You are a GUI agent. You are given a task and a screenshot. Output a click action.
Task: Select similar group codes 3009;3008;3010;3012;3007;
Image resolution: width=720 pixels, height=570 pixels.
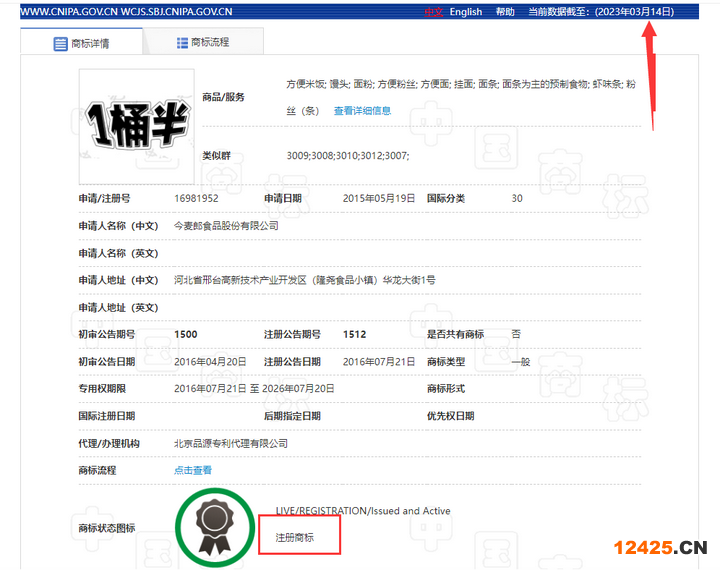[x=348, y=156]
